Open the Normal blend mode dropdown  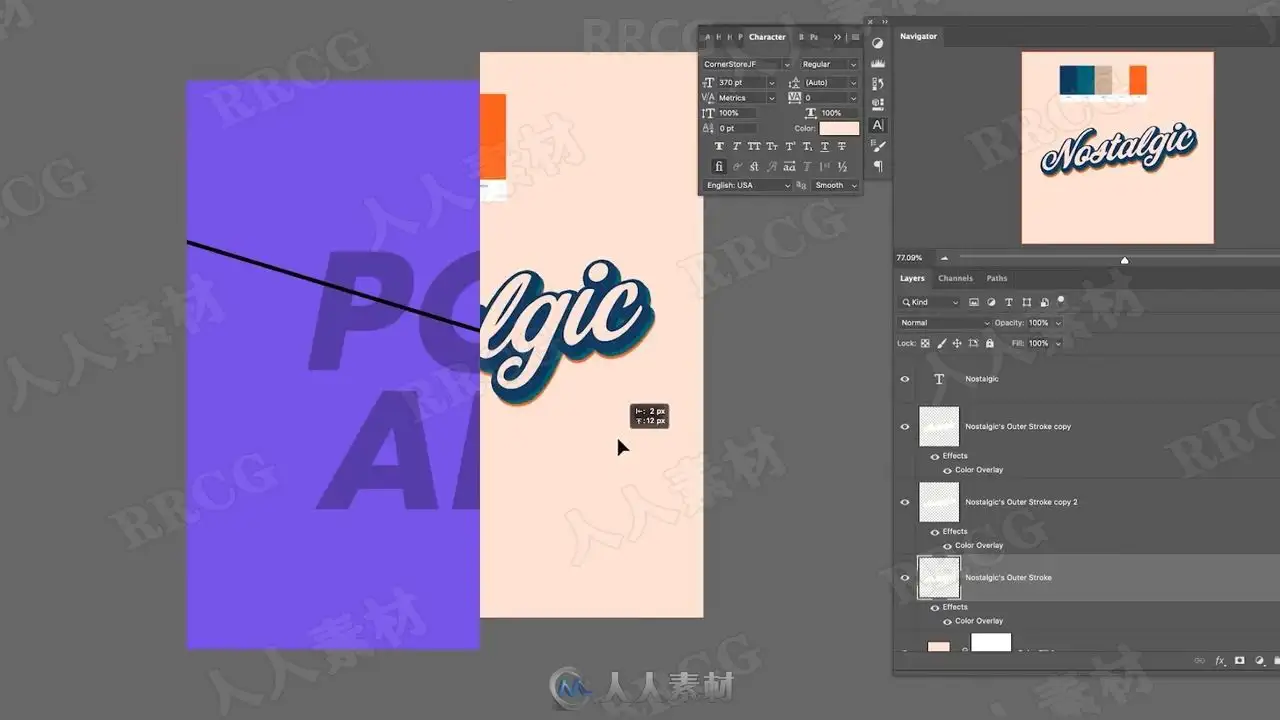pos(944,323)
